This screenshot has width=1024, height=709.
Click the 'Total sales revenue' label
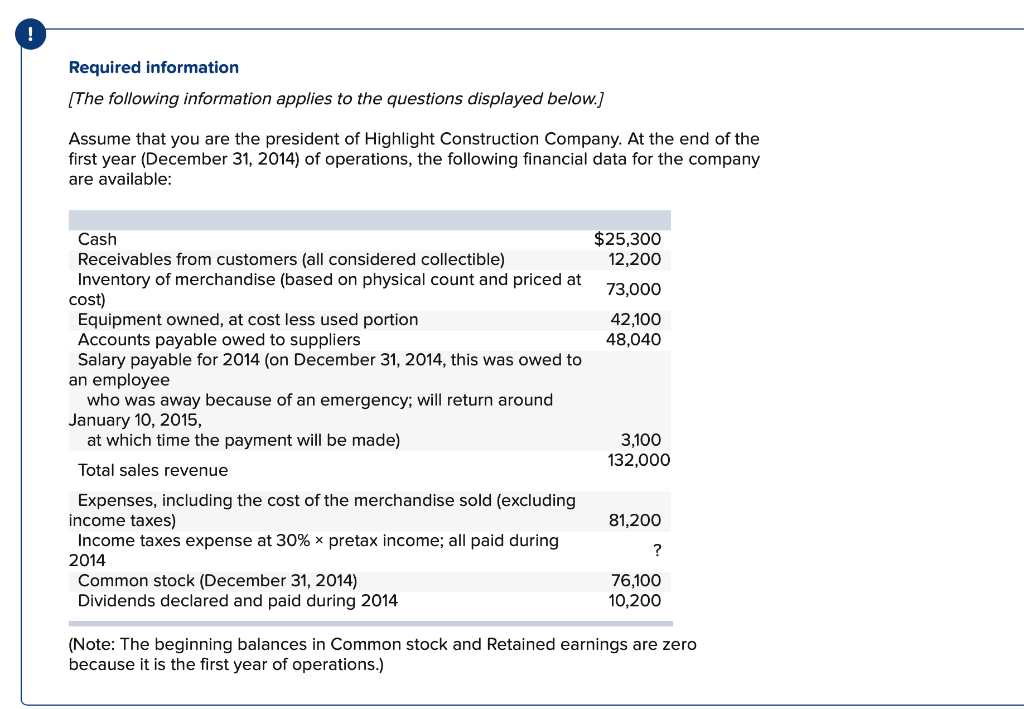point(153,470)
